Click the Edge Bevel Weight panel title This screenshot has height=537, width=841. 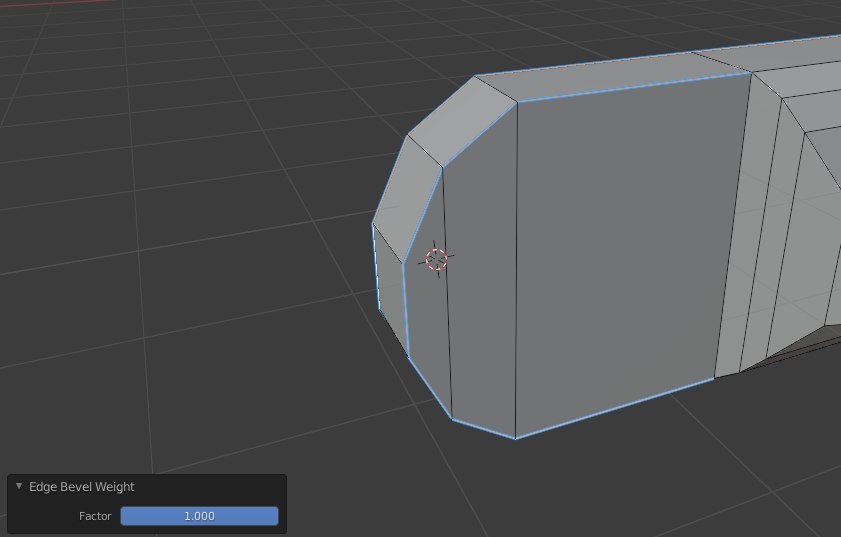82,487
